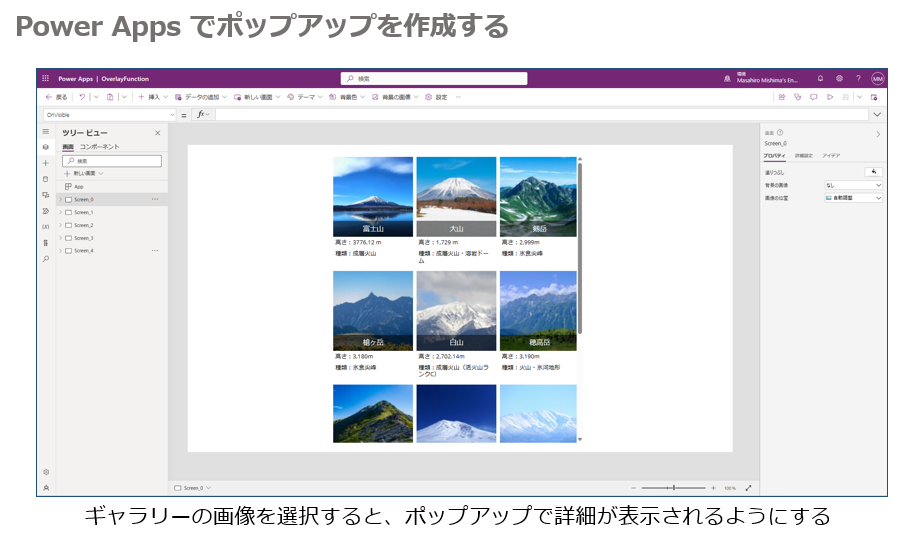Open the MM account avatar
This screenshot has height=544, width=921.
click(x=878, y=78)
